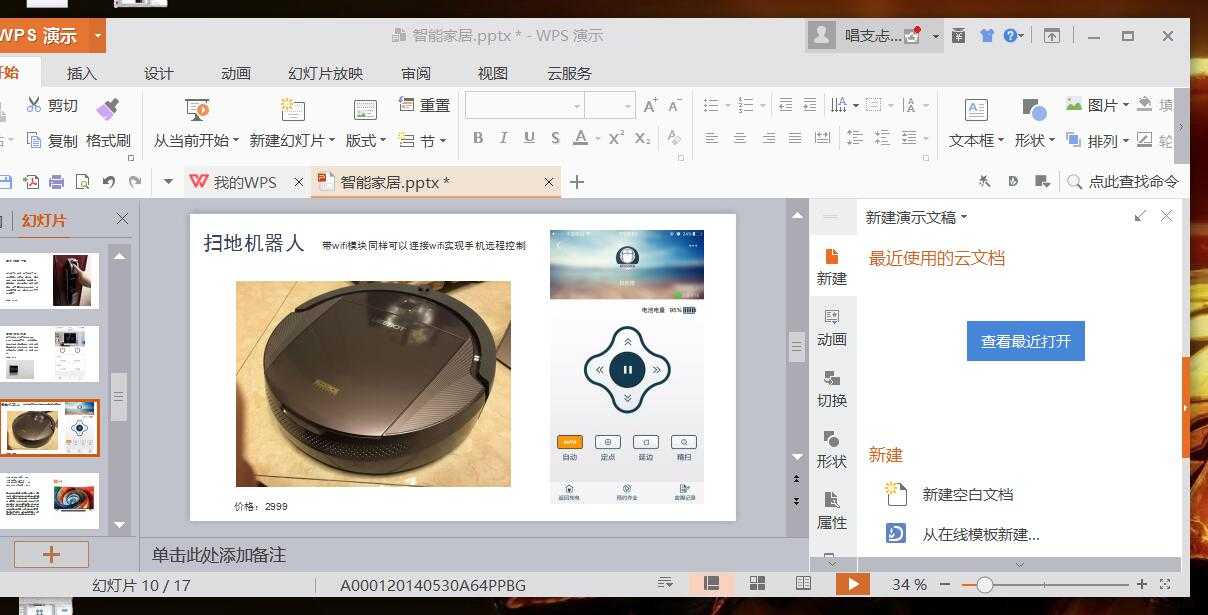Open the 设计 ribbon tab
The image size is (1208, 615).
pos(159,73)
